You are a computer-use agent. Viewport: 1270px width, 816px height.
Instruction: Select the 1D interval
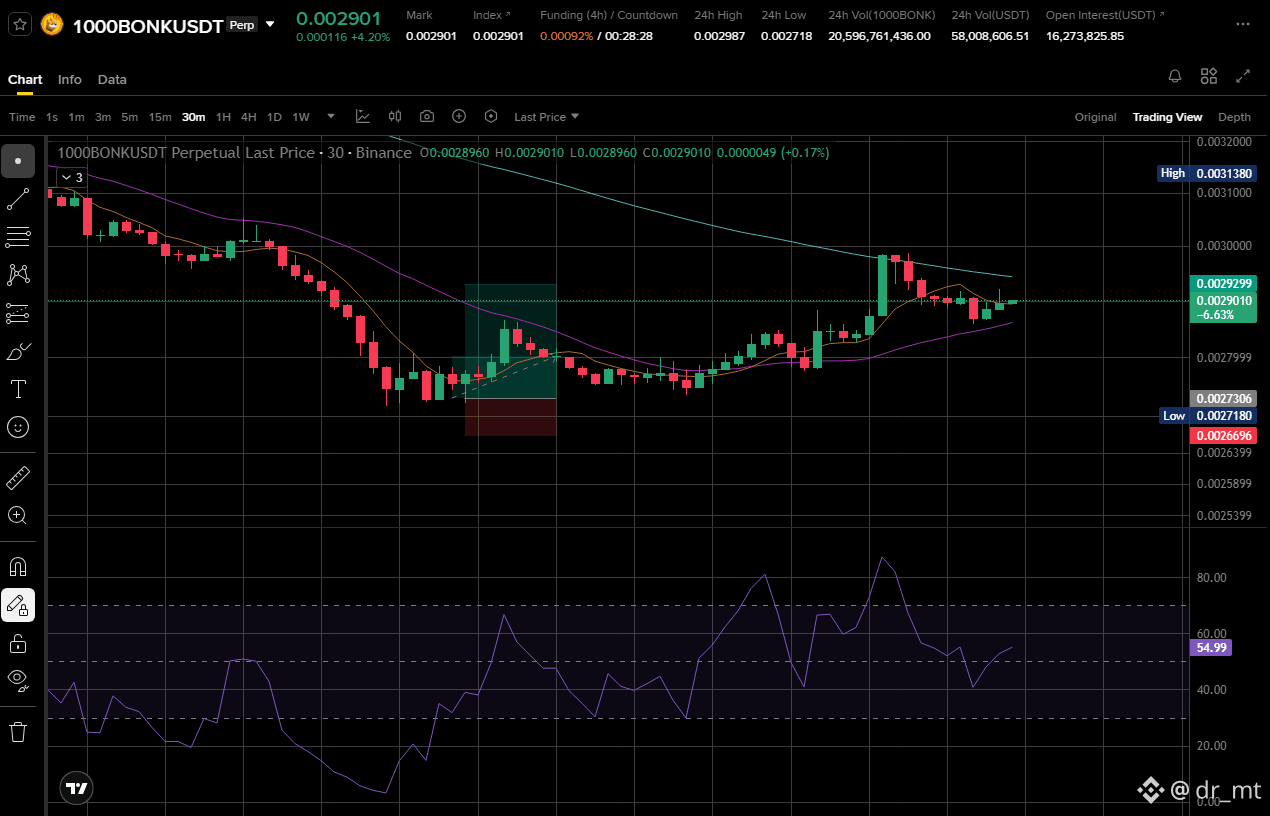point(274,117)
